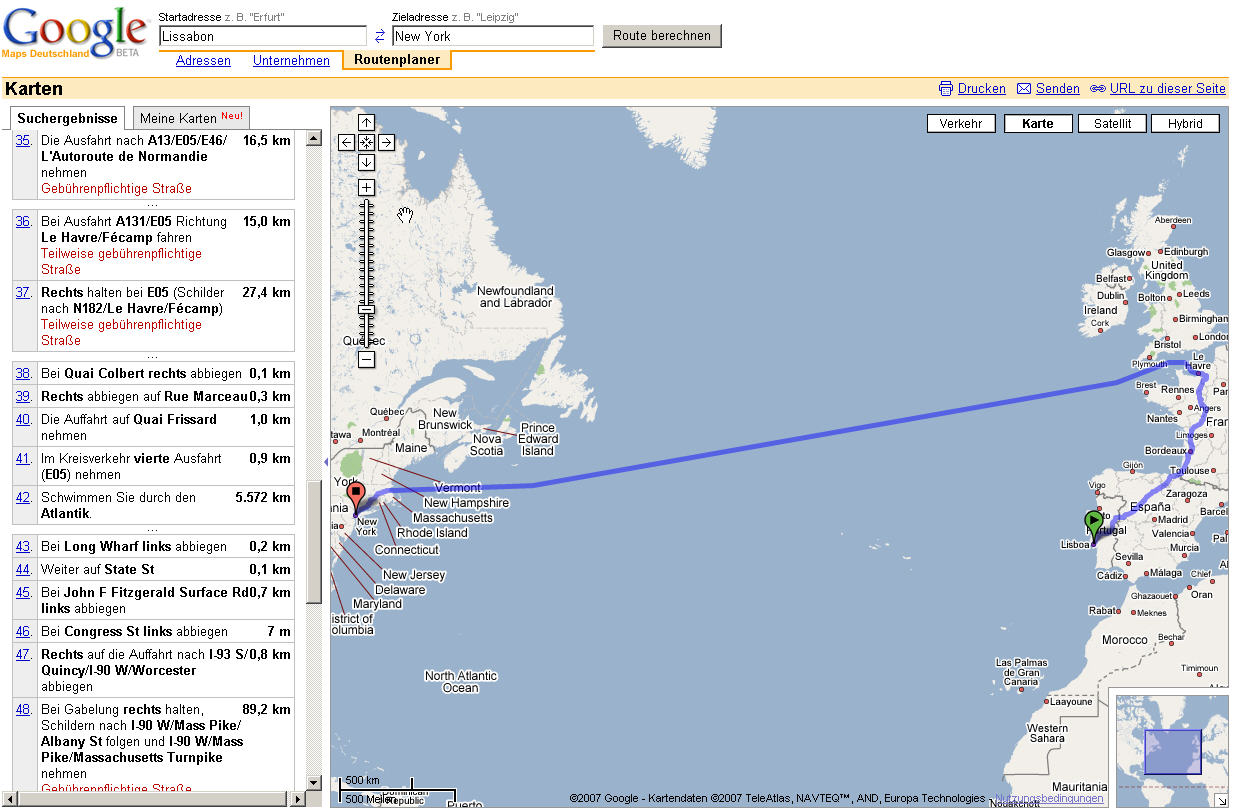
Task: Open the Nutzungsbedingungen link
Action: pyautogui.click(x=1049, y=798)
